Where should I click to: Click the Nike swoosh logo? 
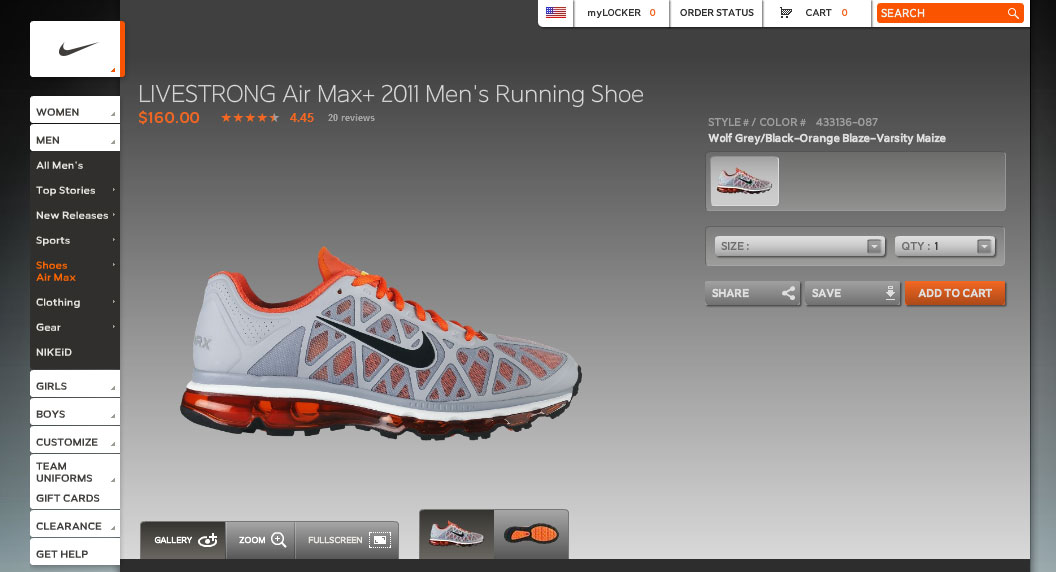click(77, 49)
